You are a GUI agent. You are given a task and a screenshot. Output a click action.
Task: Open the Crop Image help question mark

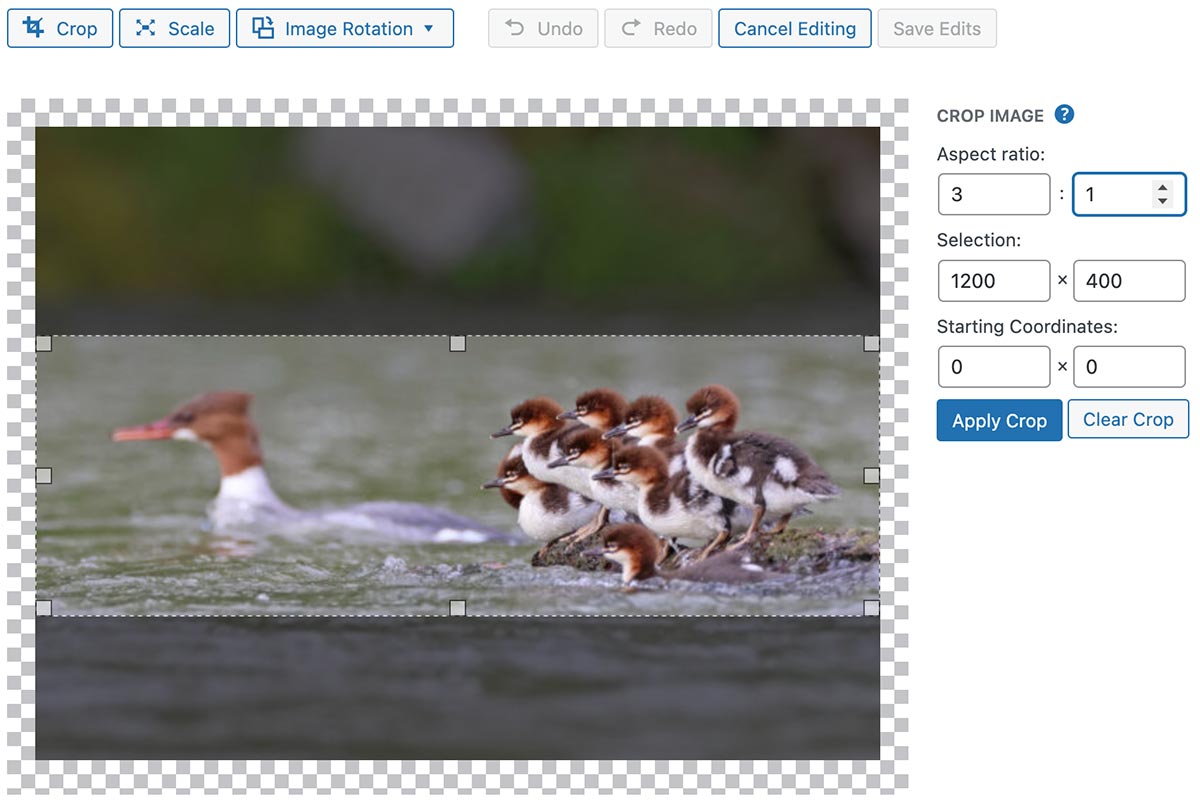click(x=1064, y=114)
